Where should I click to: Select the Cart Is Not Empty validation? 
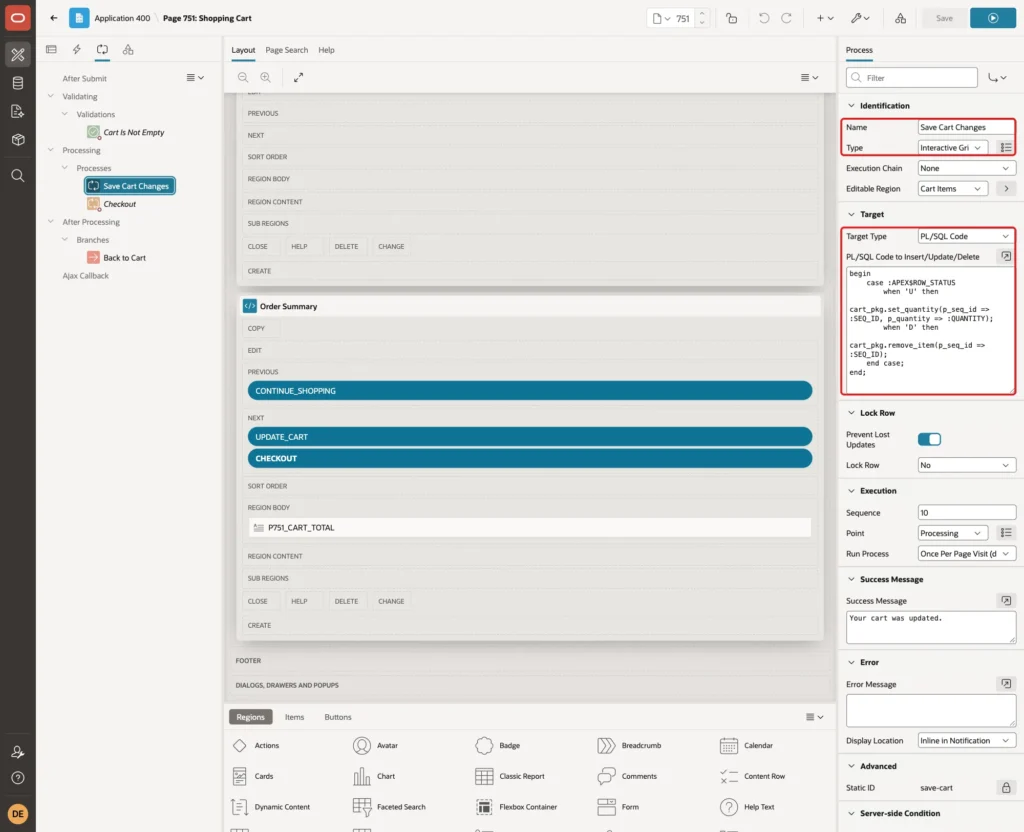point(134,132)
